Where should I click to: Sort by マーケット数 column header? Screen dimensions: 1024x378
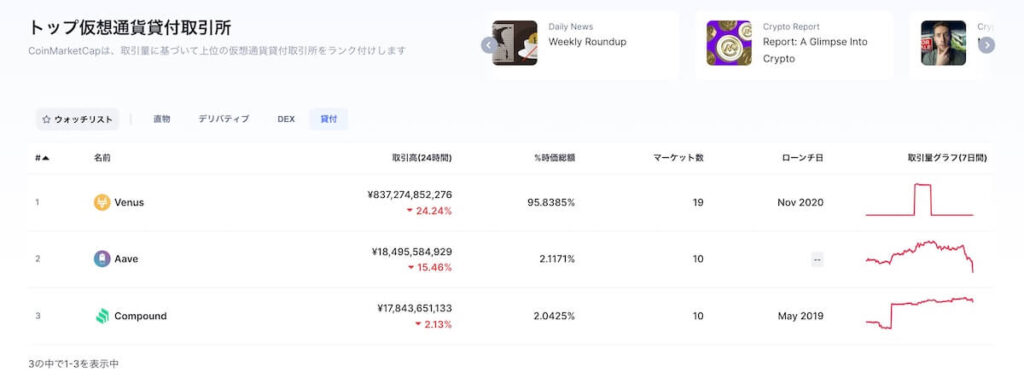pos(679,158)
